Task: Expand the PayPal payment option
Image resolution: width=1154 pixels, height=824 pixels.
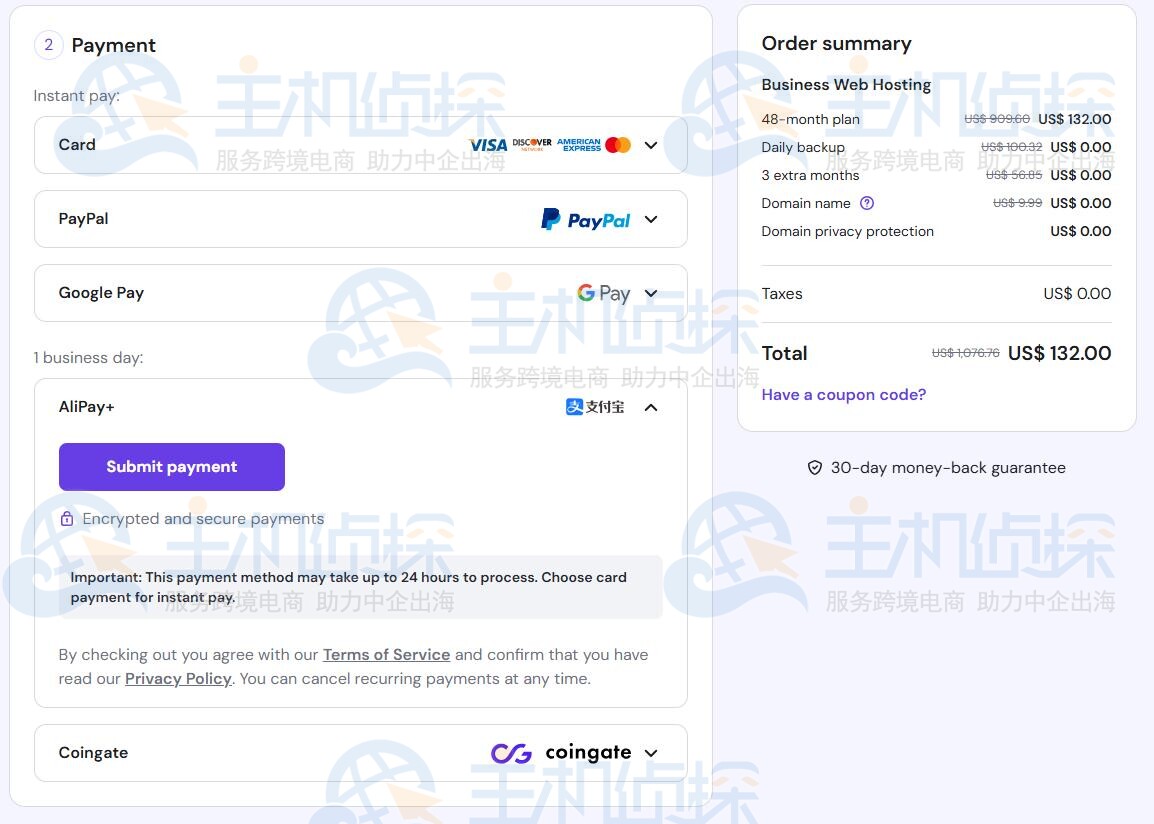Action: click(x=651, y=218)
